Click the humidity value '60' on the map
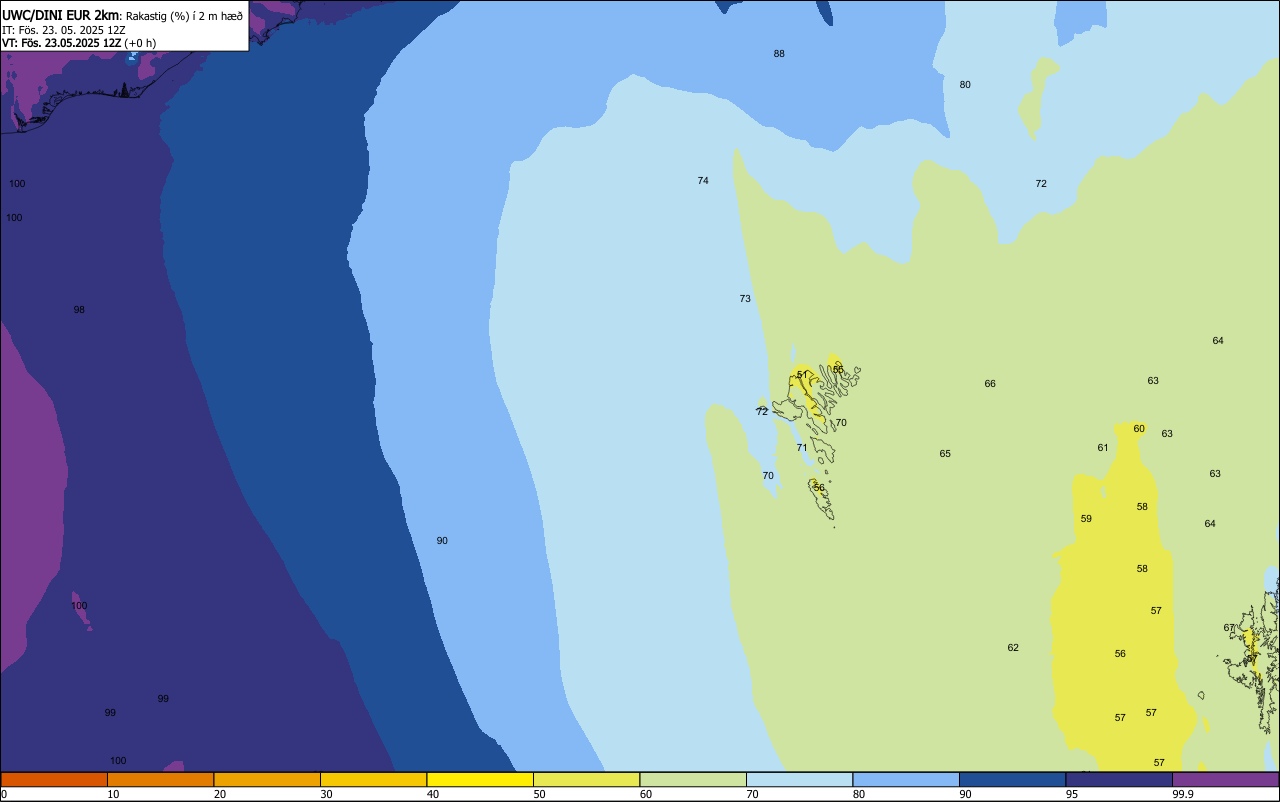The image size is (1280, 802). pyautogui.click(x=1139, y=429)
